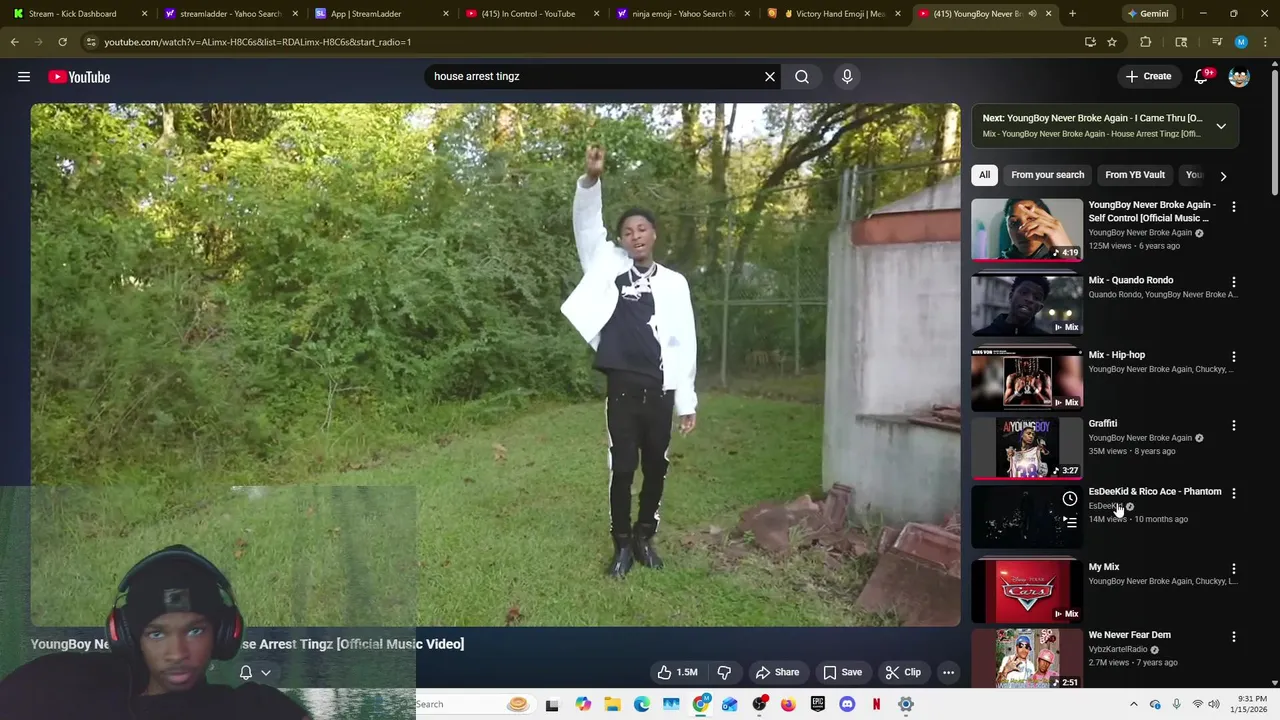Select the From your search chip
Screen dimensions: 1280x720
click(x=1047, y=175)
